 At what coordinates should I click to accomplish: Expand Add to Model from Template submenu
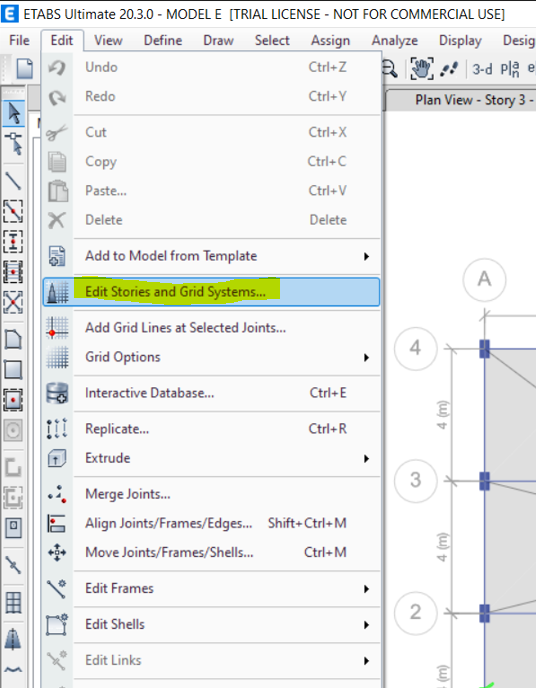(x=211, y=256)
